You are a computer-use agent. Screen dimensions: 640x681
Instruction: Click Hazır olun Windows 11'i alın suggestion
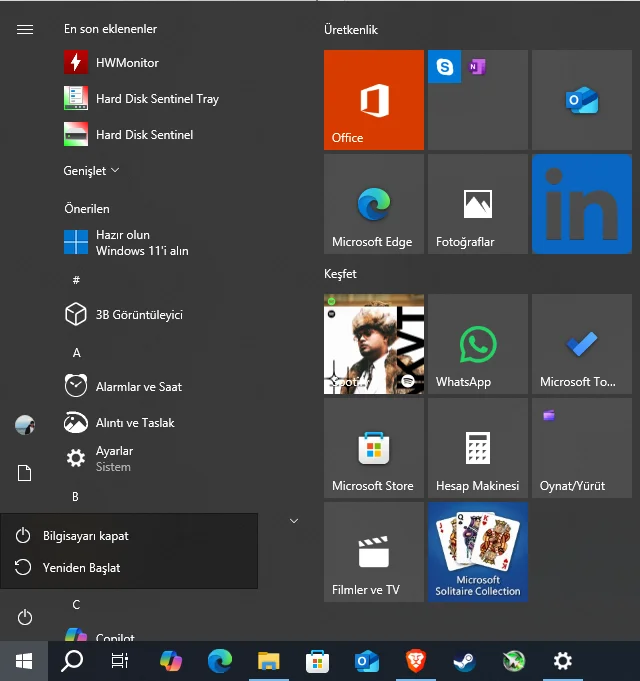click(x=141, y=243)
